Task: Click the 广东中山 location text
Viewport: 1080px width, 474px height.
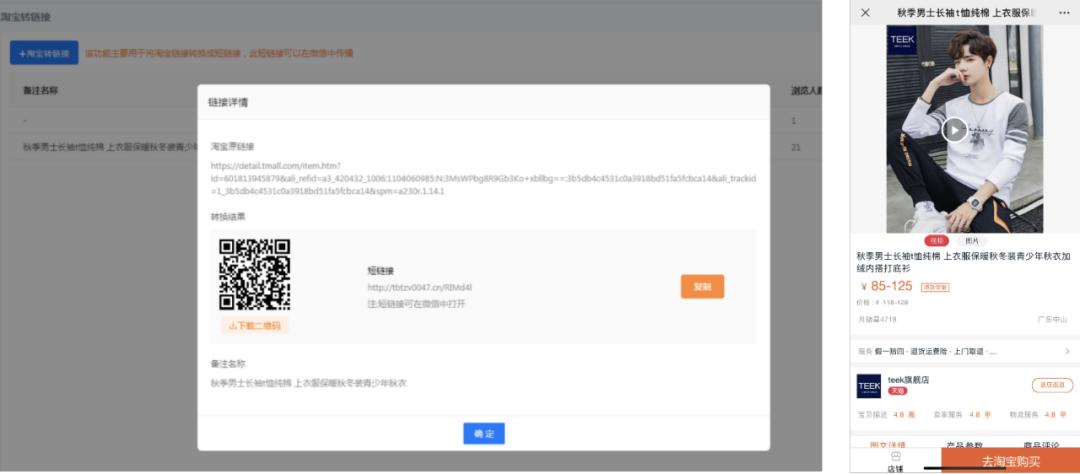Action: (1054, 320)
